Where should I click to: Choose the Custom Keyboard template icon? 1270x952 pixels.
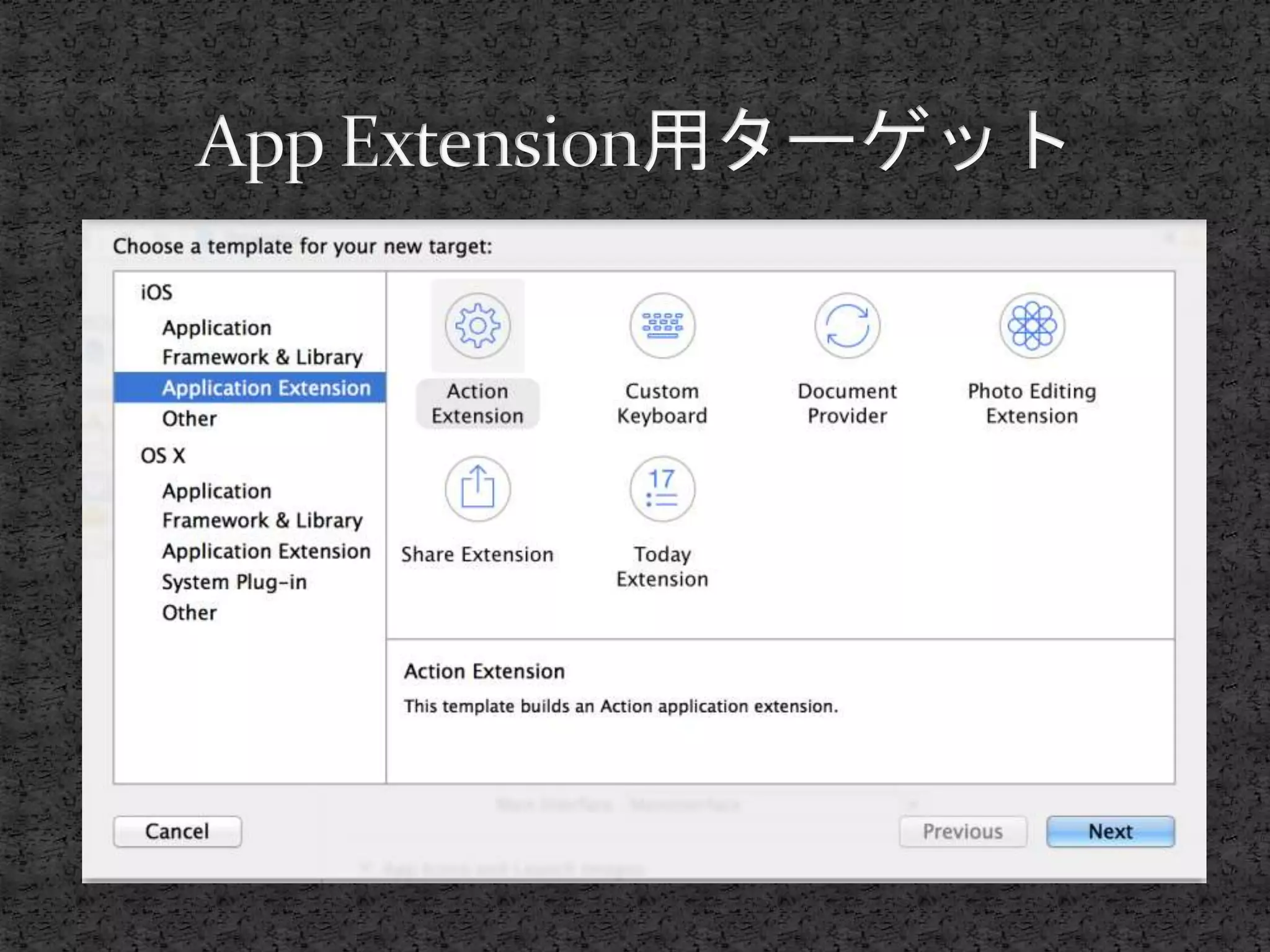click(x=662, y=325)
